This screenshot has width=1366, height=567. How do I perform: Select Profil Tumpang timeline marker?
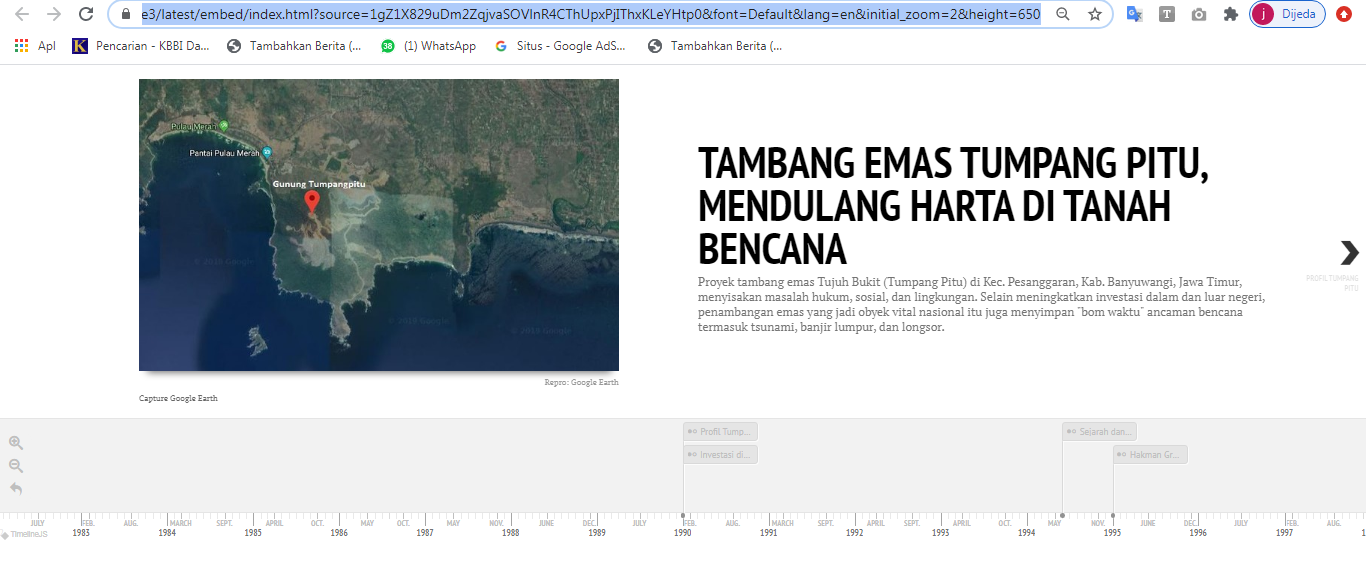click(720, 432)
